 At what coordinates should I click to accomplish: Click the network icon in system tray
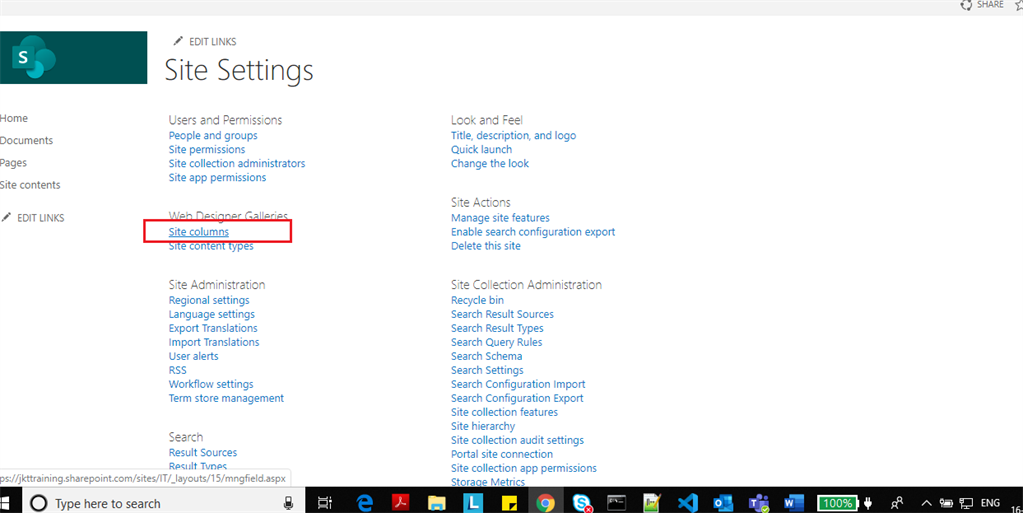[x=966, y=503]
